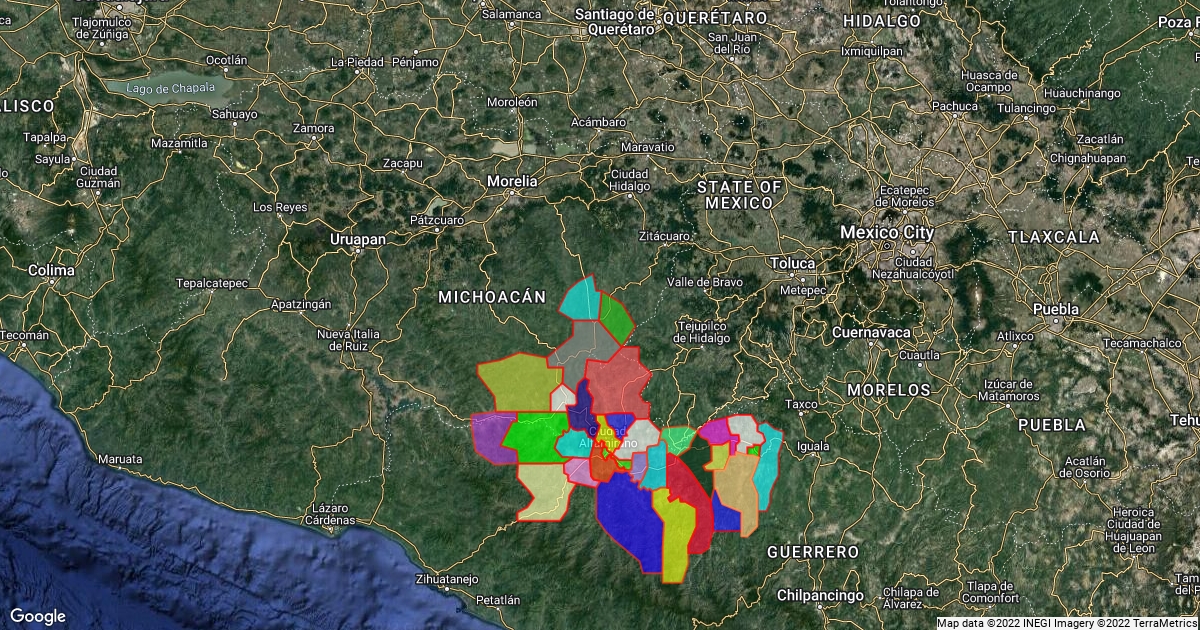
Task: Select the purple polygon at the cluster's western edge
Action: point(493,437)
